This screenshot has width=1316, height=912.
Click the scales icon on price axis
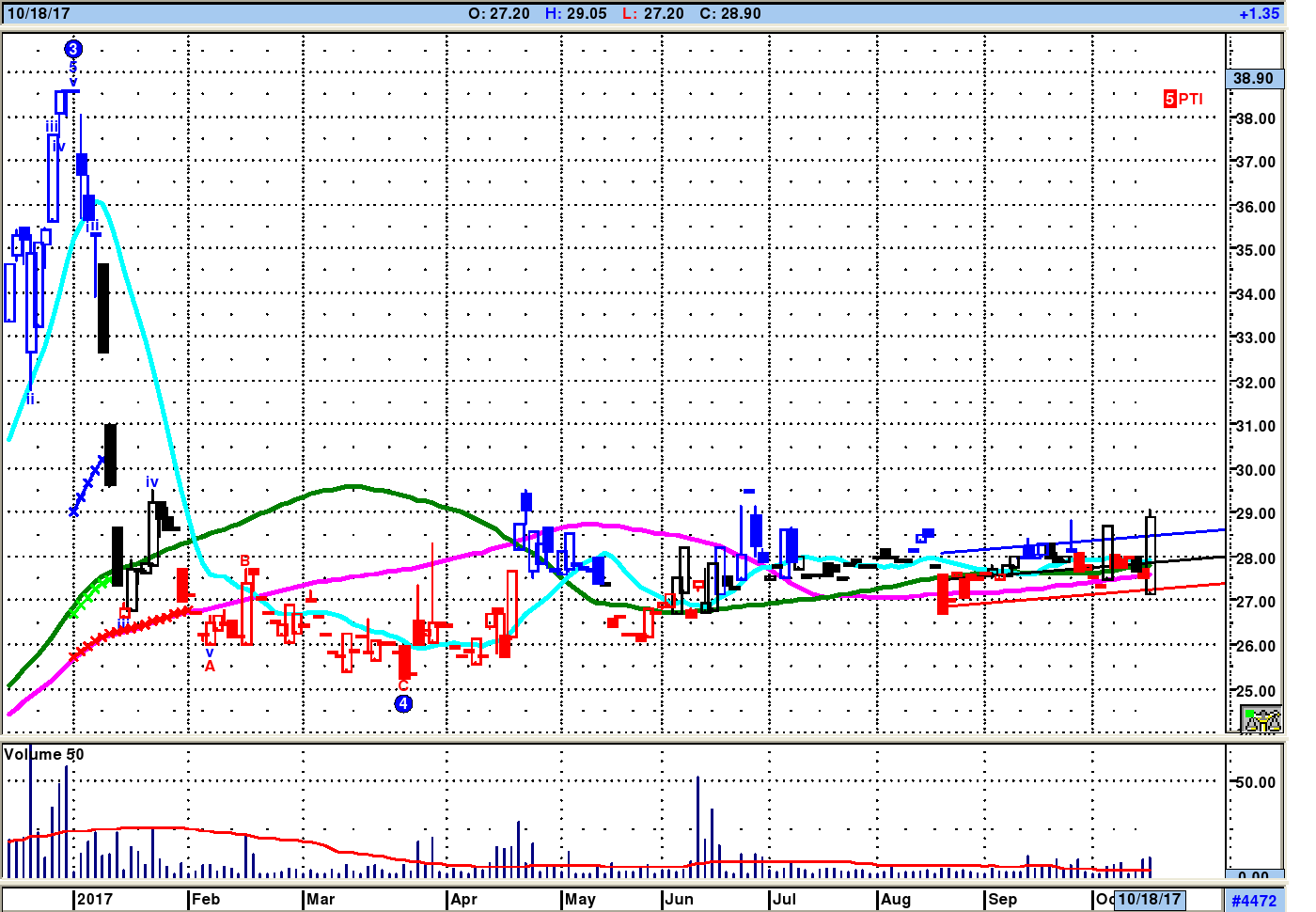(1261, 720)
